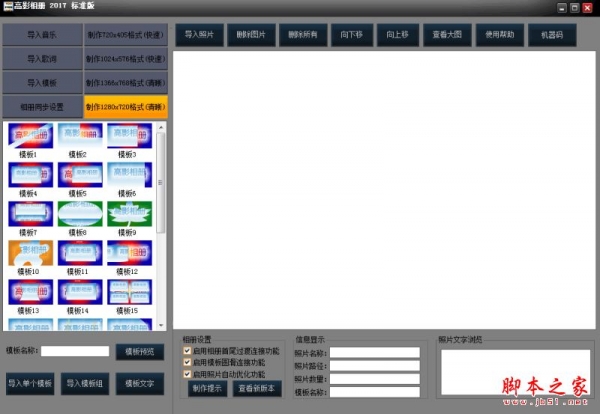Select template thumbnail 模板11
Viewport: 600px width, 414px height.
pyautogui.click(x=80, y=253)
